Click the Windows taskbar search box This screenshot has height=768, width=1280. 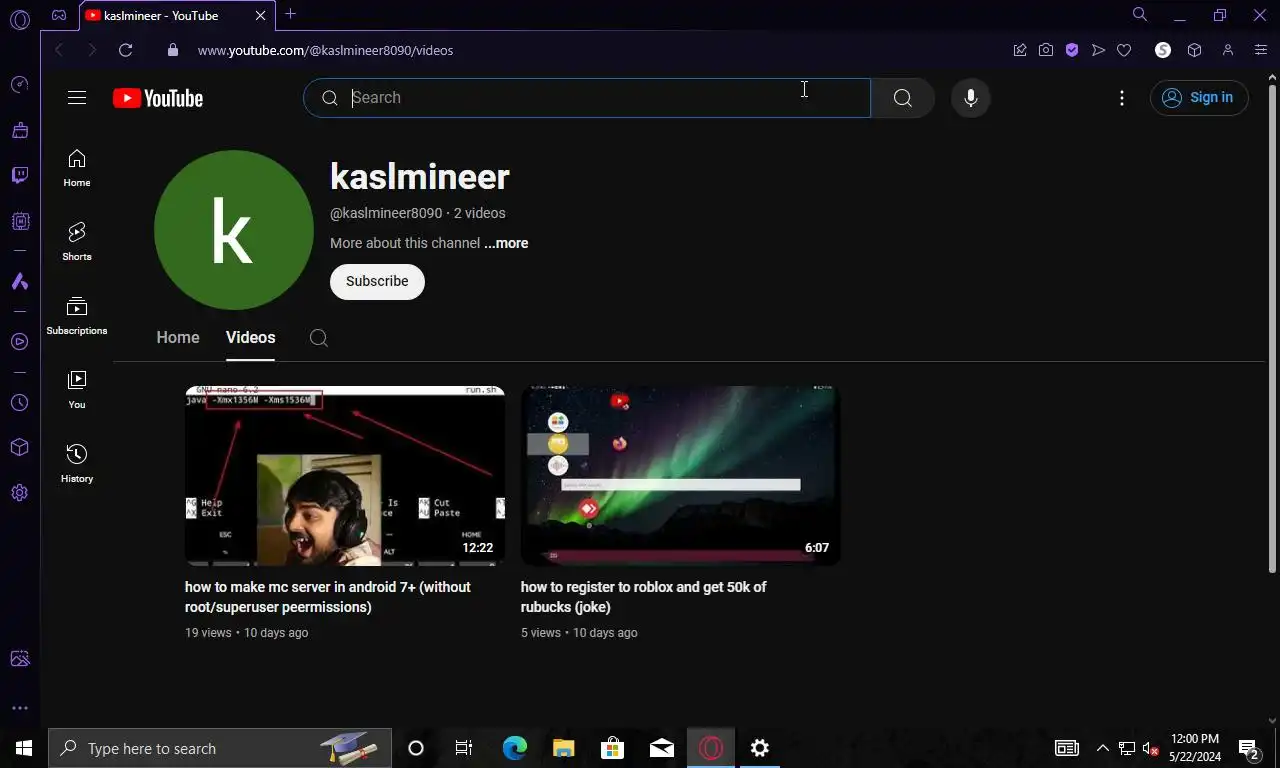[x=220, y=748]
